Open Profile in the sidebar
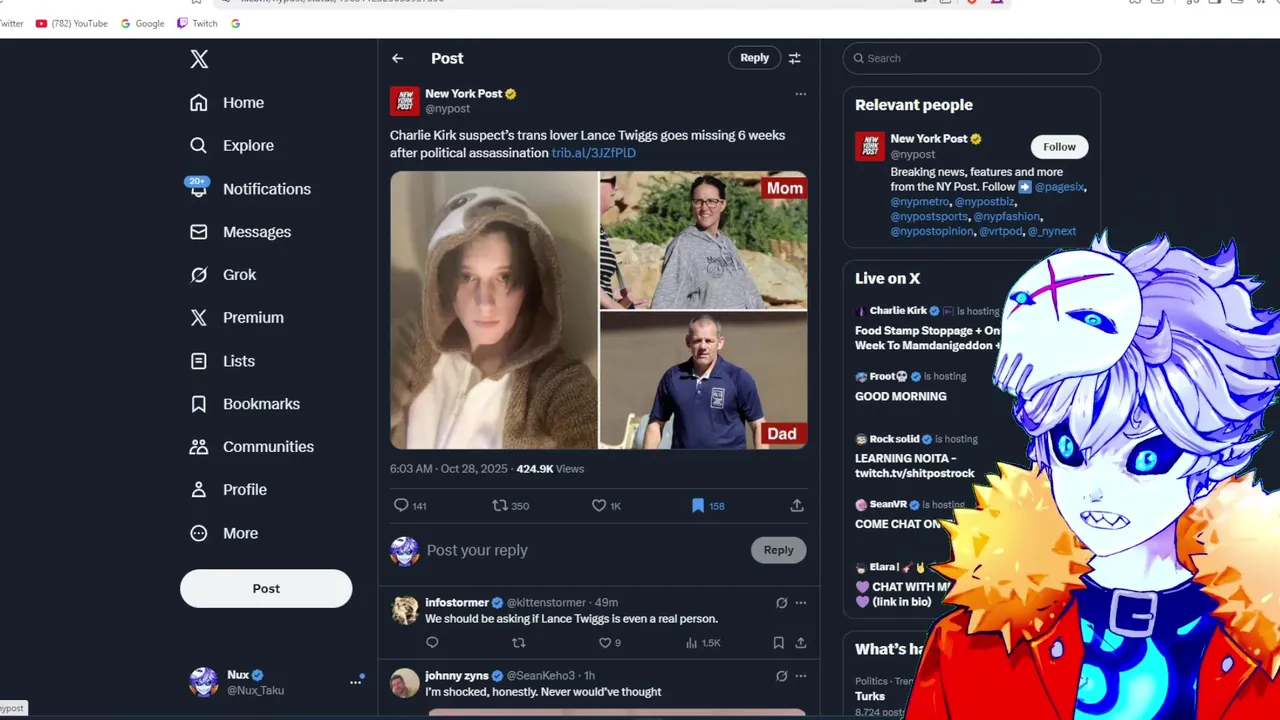The width and height of the screenshot is (1280, 720). click(x=228, y=490)
